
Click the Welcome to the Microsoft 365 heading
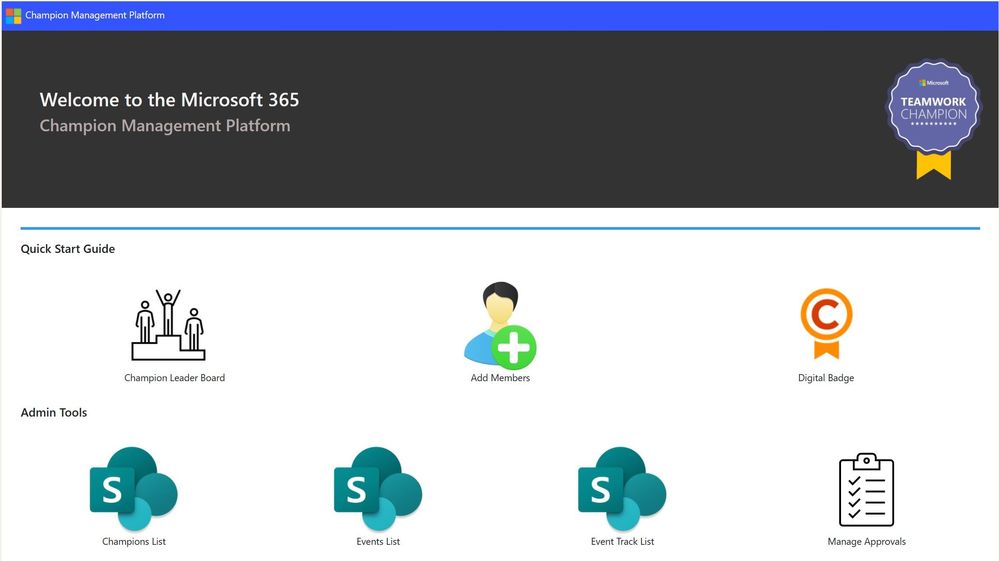(x=169, y=100)
